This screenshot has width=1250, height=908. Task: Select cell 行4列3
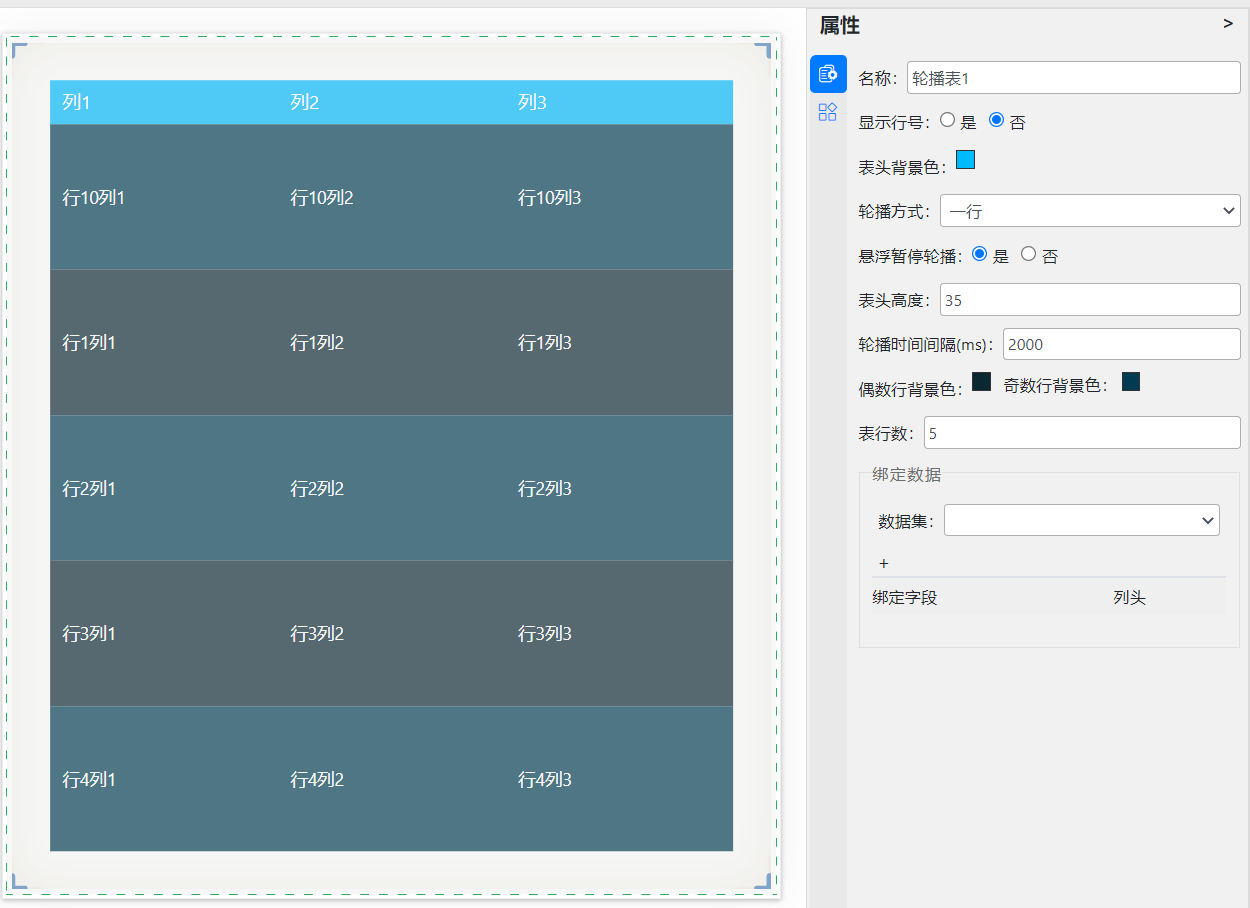[545, 780]
